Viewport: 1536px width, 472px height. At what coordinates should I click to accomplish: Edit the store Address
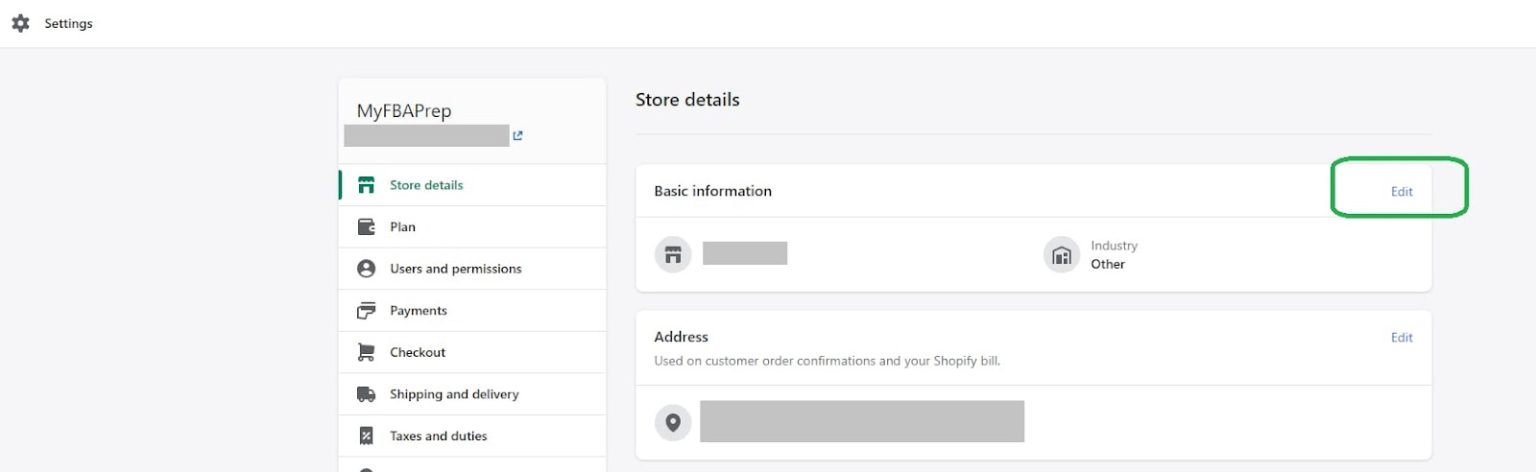[1401, 338]
